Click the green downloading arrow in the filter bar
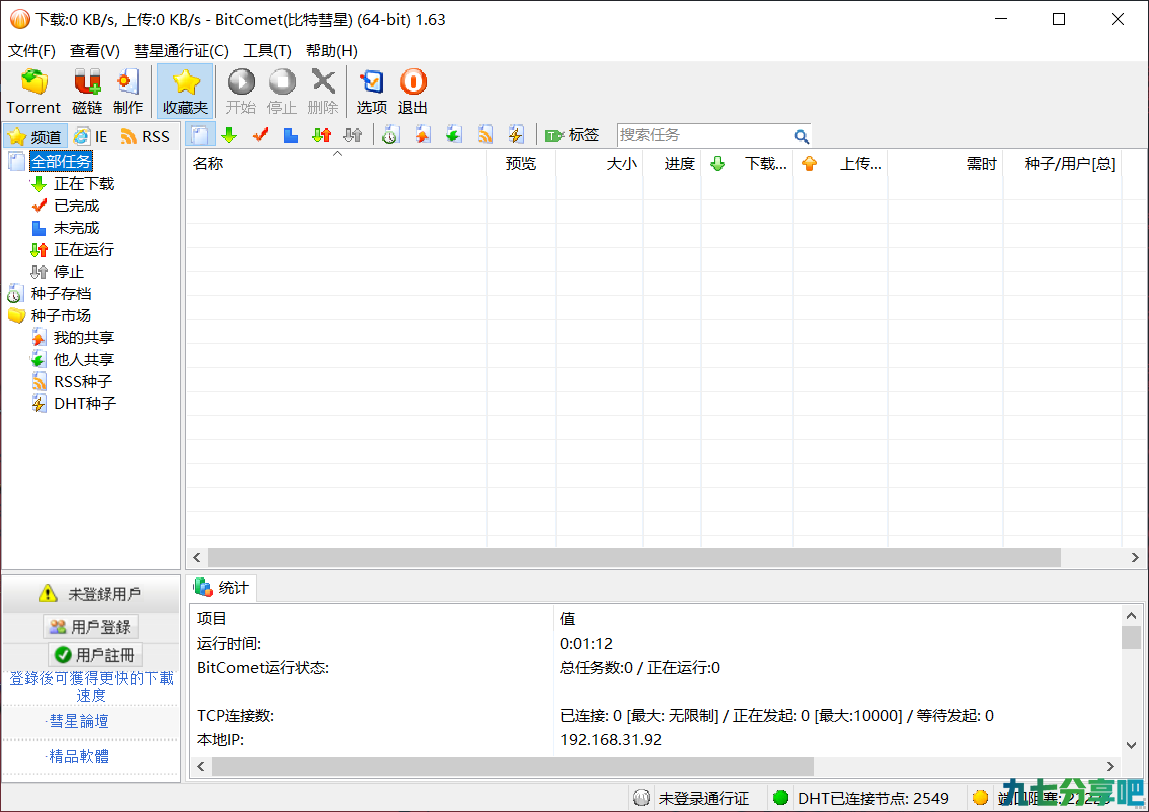1149x812 pixels. point(229,135)
